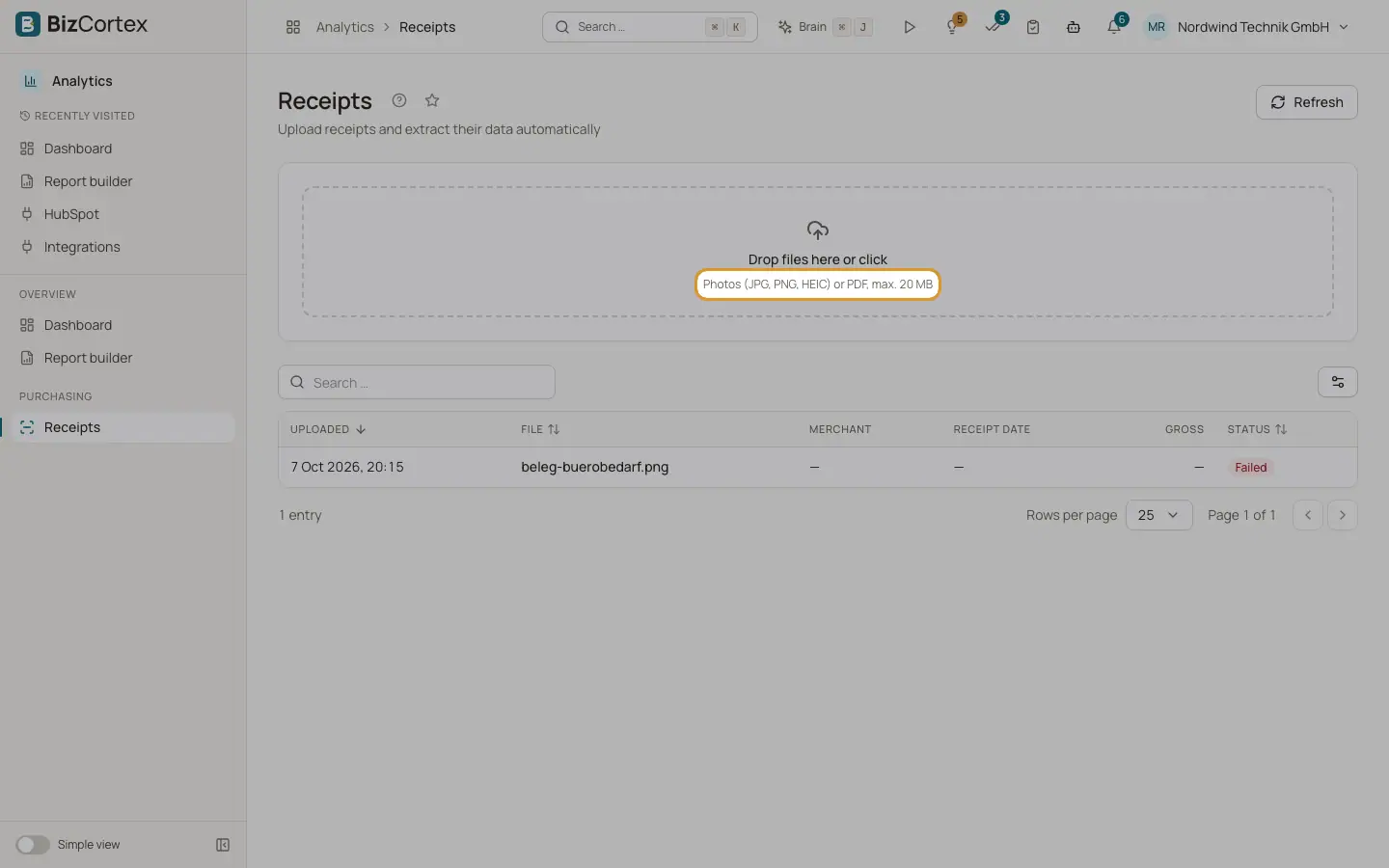The width and height of the screenshot is (1389, 868).
Task: Click Analytics in the breadcrumb
Action: pos(345,27)
